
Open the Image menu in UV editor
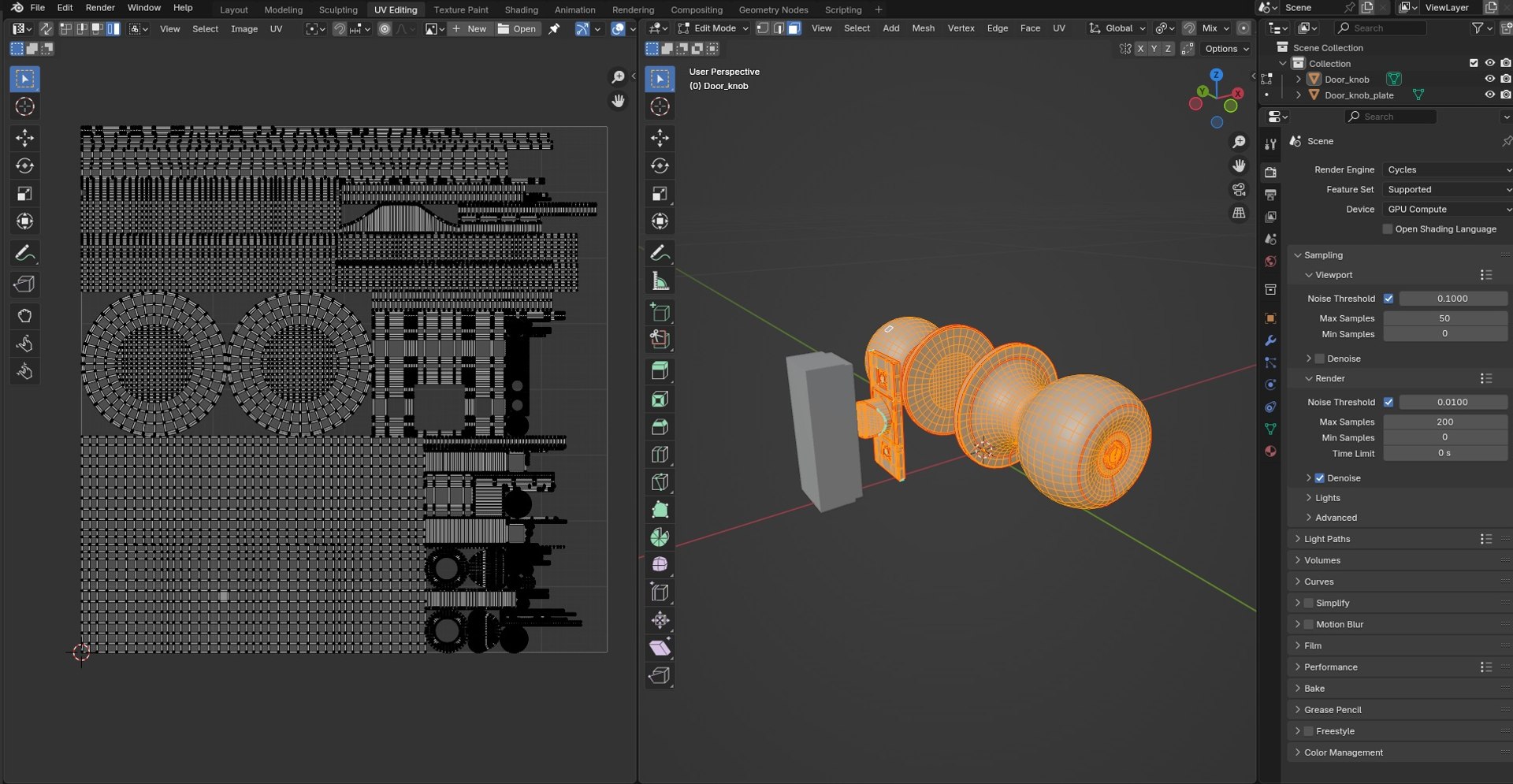click(x=243, y=28)
